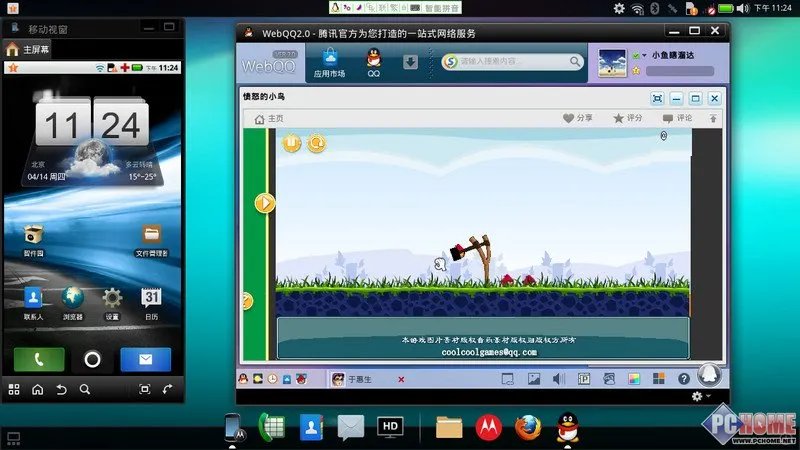Expand the gear settings dropdown below WebQQ

(701, 396)
